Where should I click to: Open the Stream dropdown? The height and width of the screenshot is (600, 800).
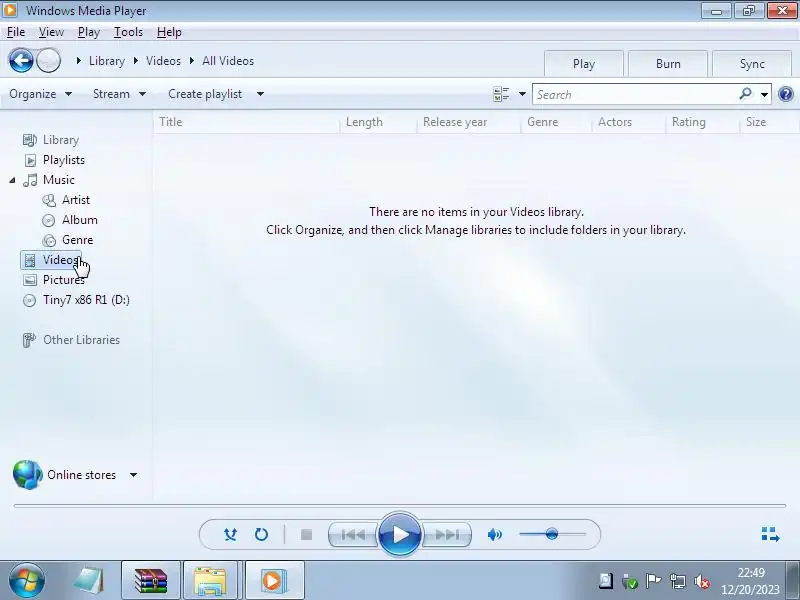point(119,94)
